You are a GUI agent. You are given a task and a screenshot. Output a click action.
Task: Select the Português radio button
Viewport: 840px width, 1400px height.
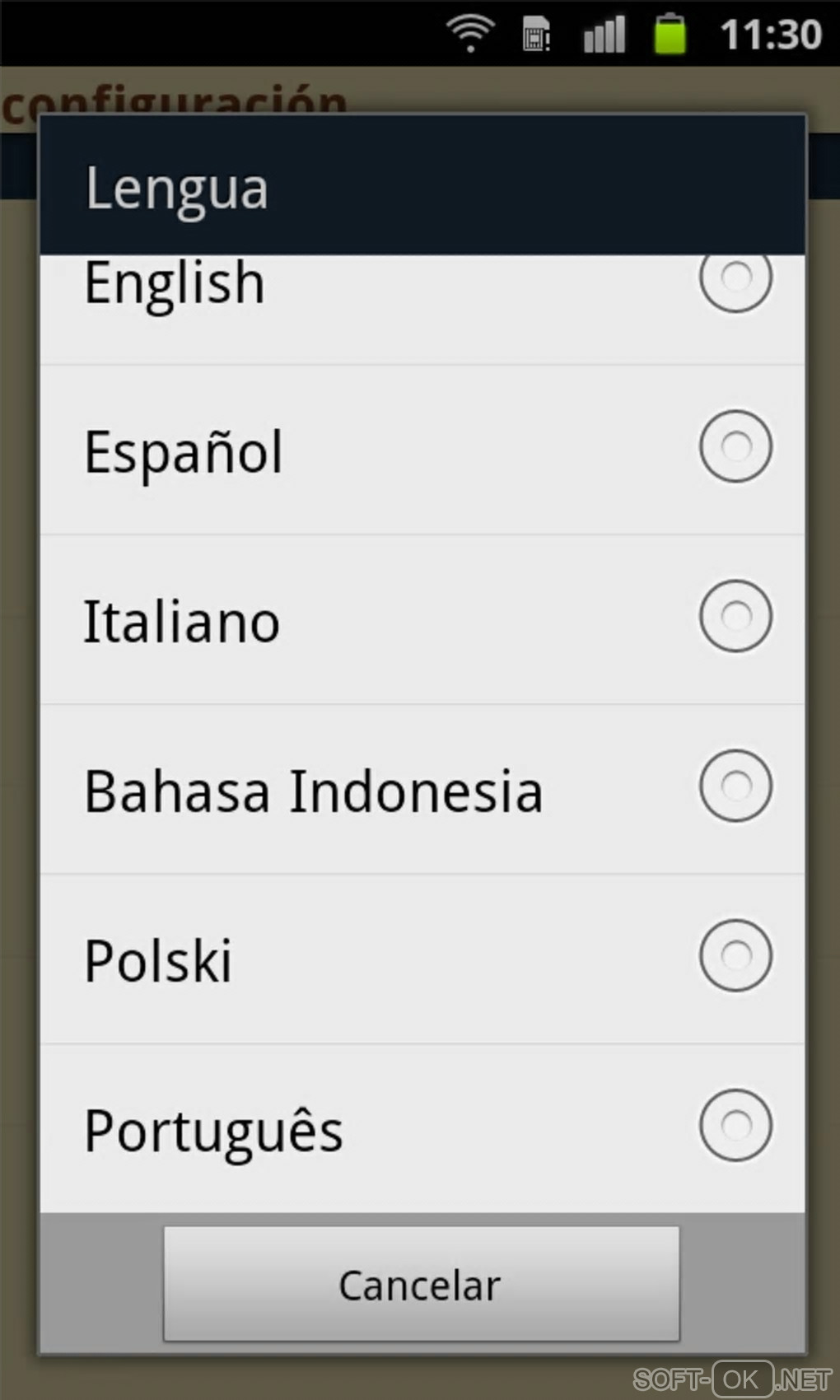pyautogui.click(x=735, y=1125)
